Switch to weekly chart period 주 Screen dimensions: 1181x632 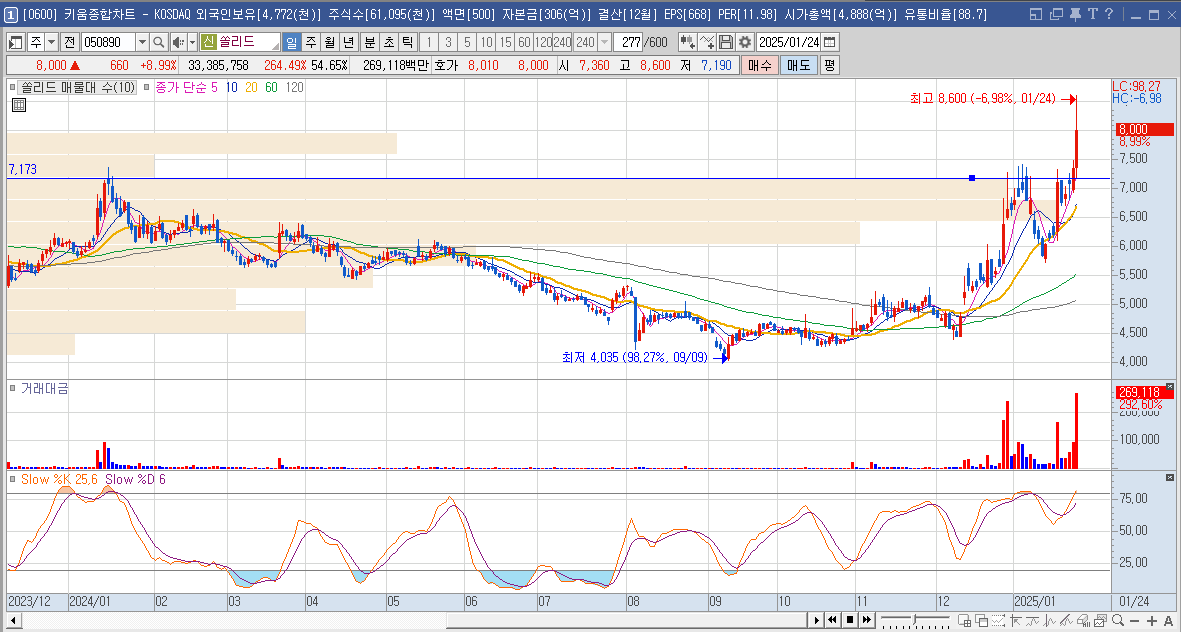point(310,42)
